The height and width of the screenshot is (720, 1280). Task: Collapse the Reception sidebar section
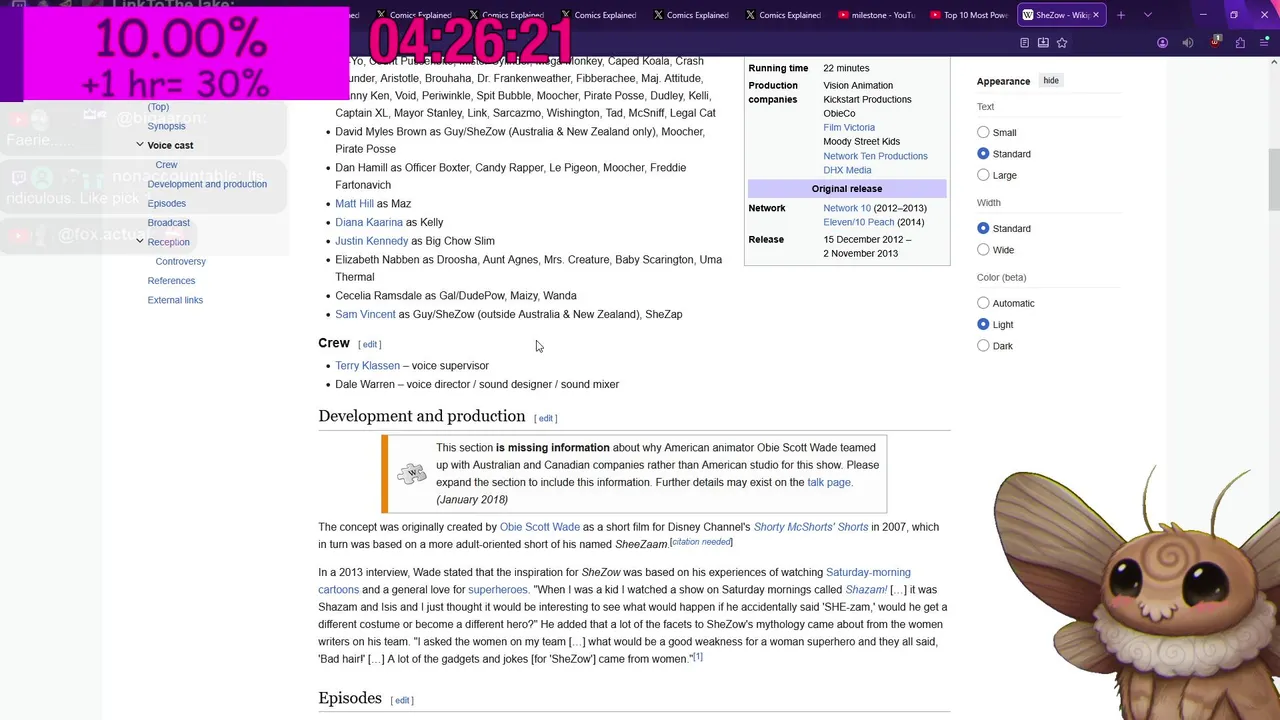click(x=140, y=241)
